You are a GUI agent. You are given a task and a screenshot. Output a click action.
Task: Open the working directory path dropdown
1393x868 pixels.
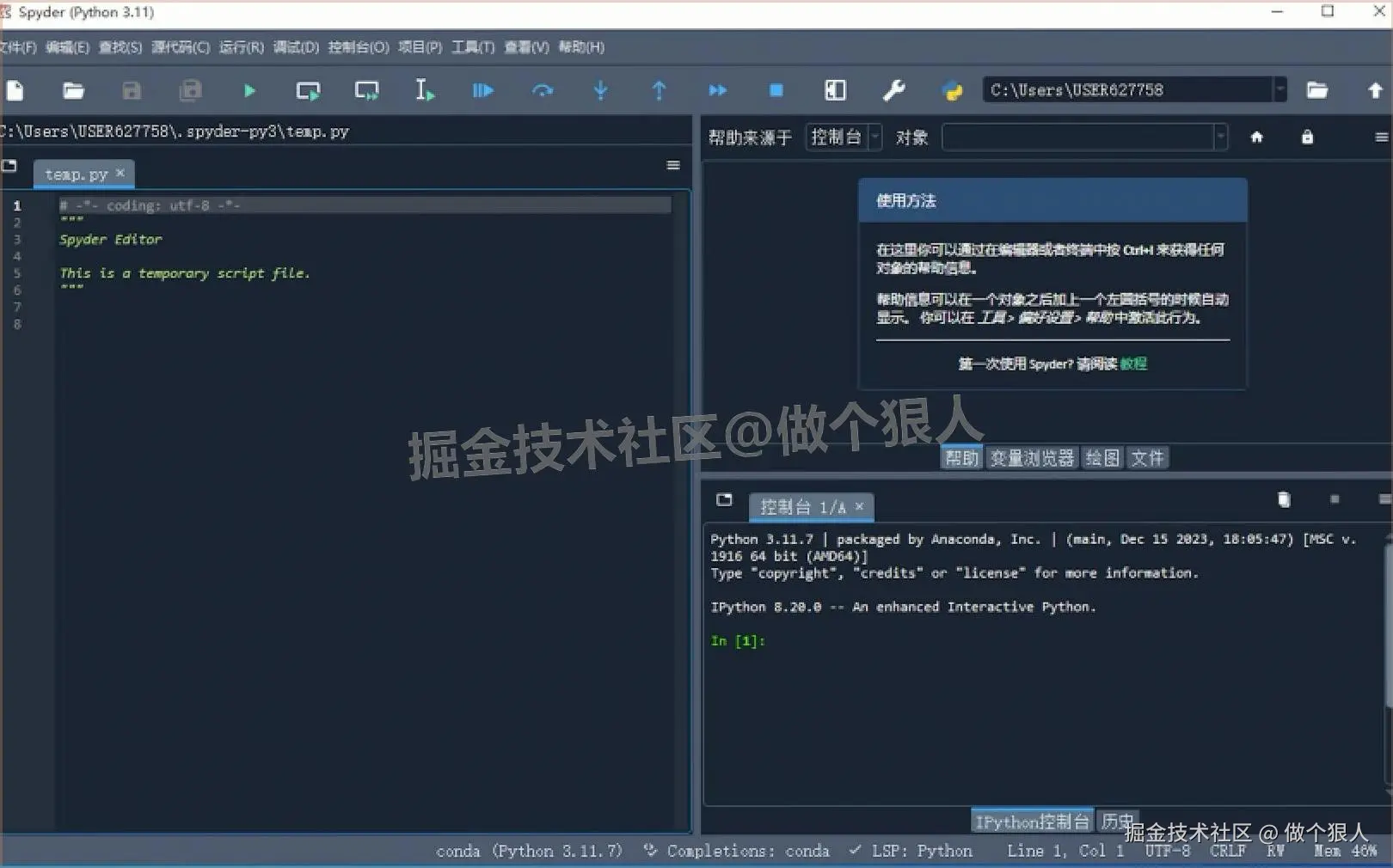[x=1279, y=89]
